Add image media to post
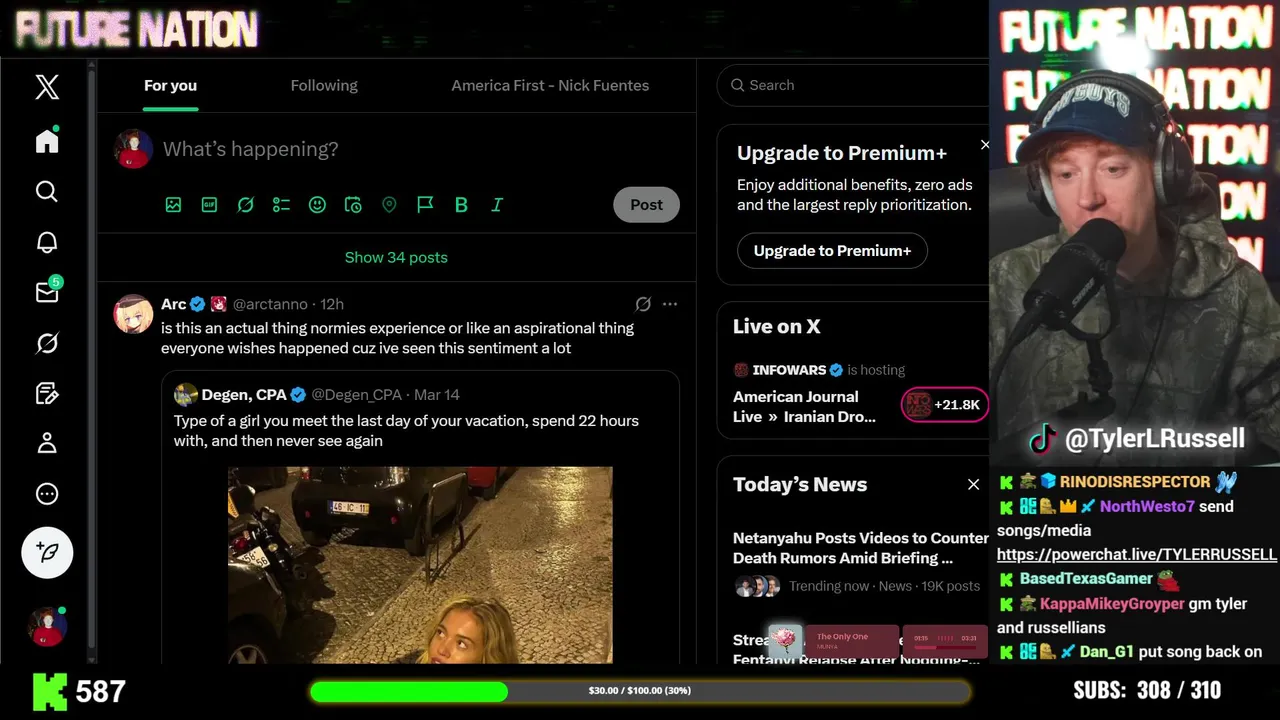The height and width of the screenshot is (720, 1280). pos(173,204)
